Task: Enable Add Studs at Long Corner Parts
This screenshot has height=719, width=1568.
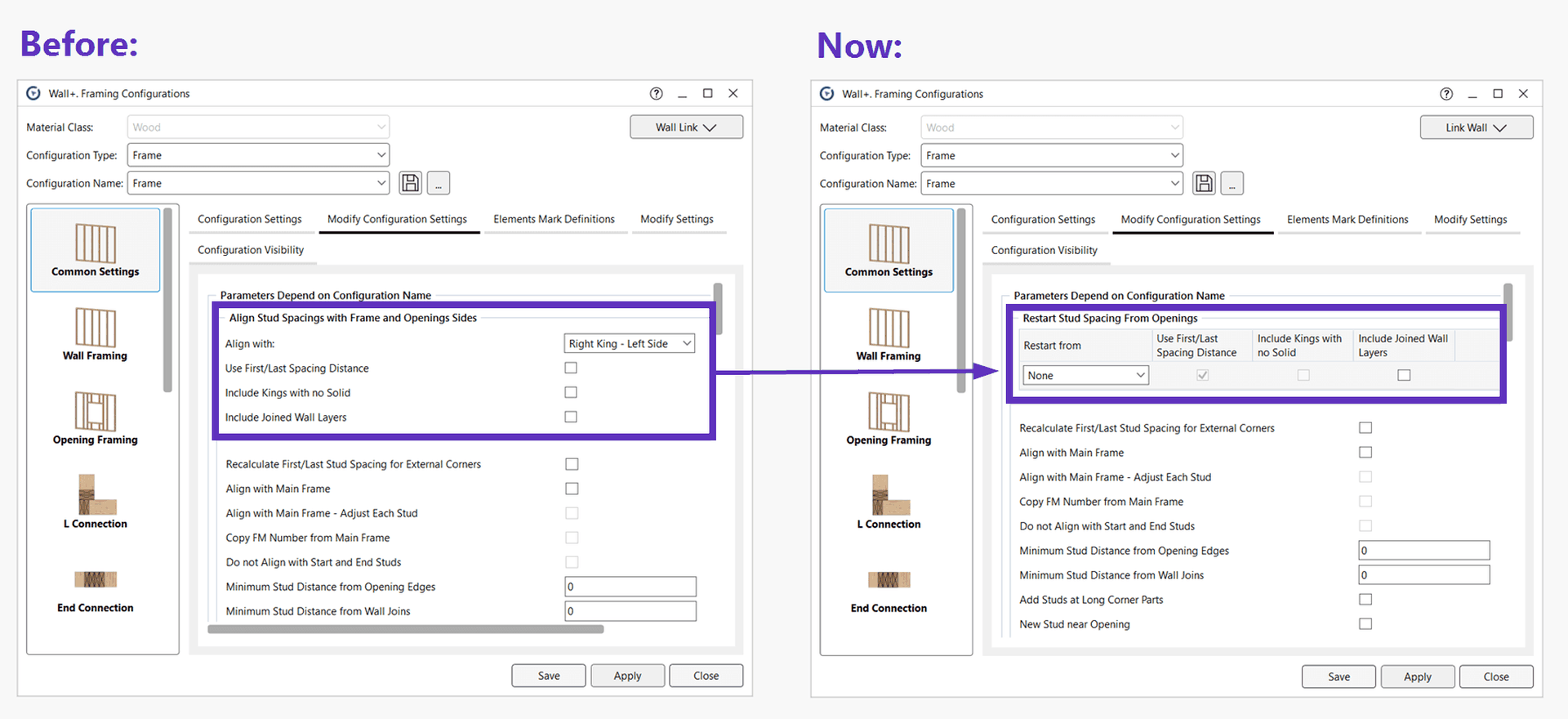Action: click(1365, 600)
